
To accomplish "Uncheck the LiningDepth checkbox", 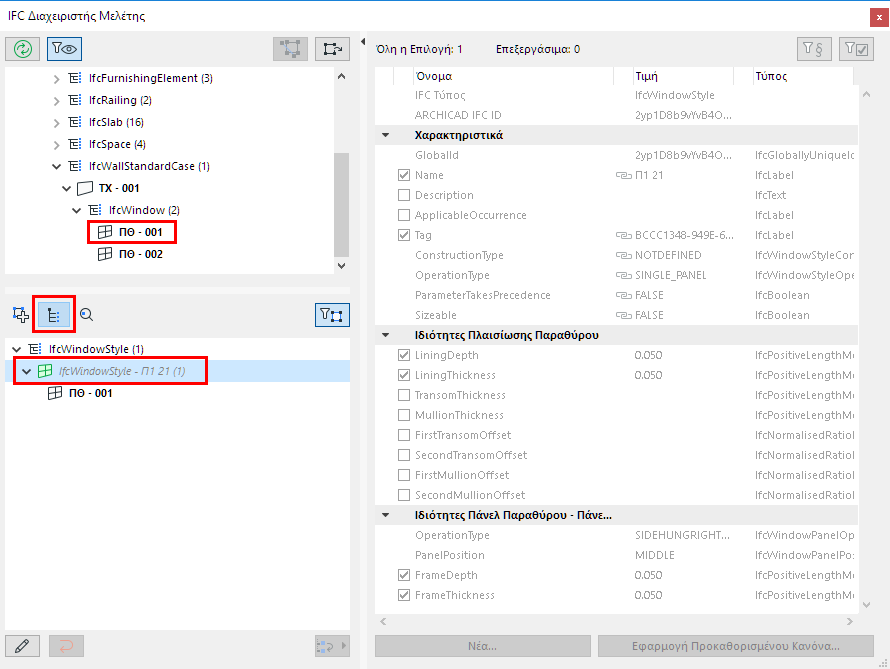I will [x=404, y=355].
